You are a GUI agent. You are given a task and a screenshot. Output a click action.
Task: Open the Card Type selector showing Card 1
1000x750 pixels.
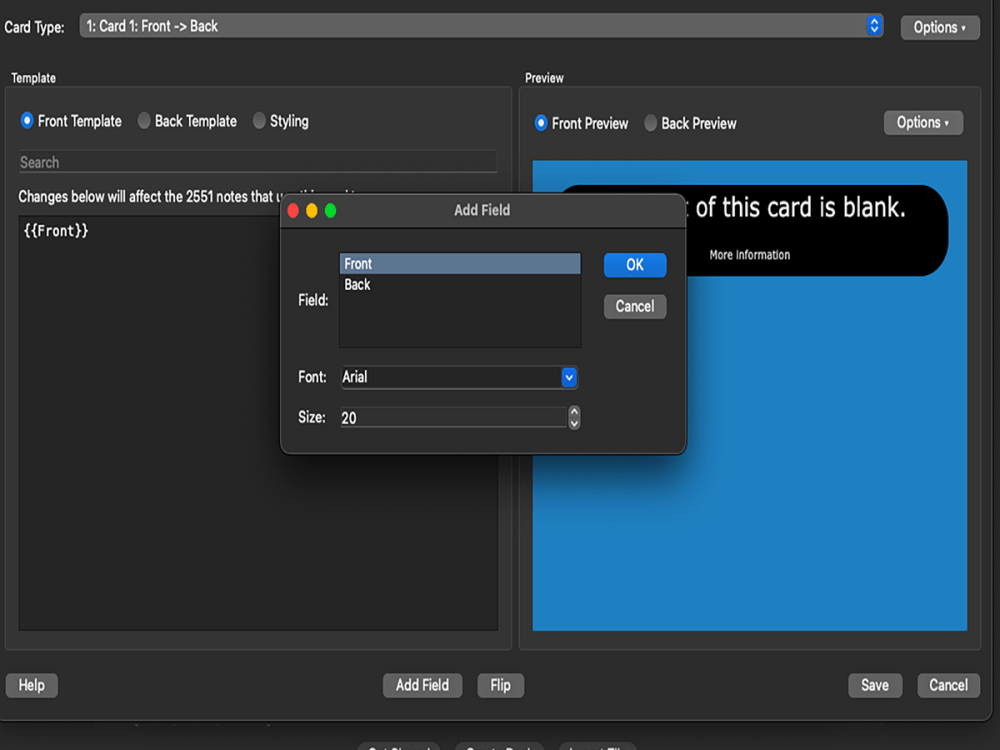480,26
